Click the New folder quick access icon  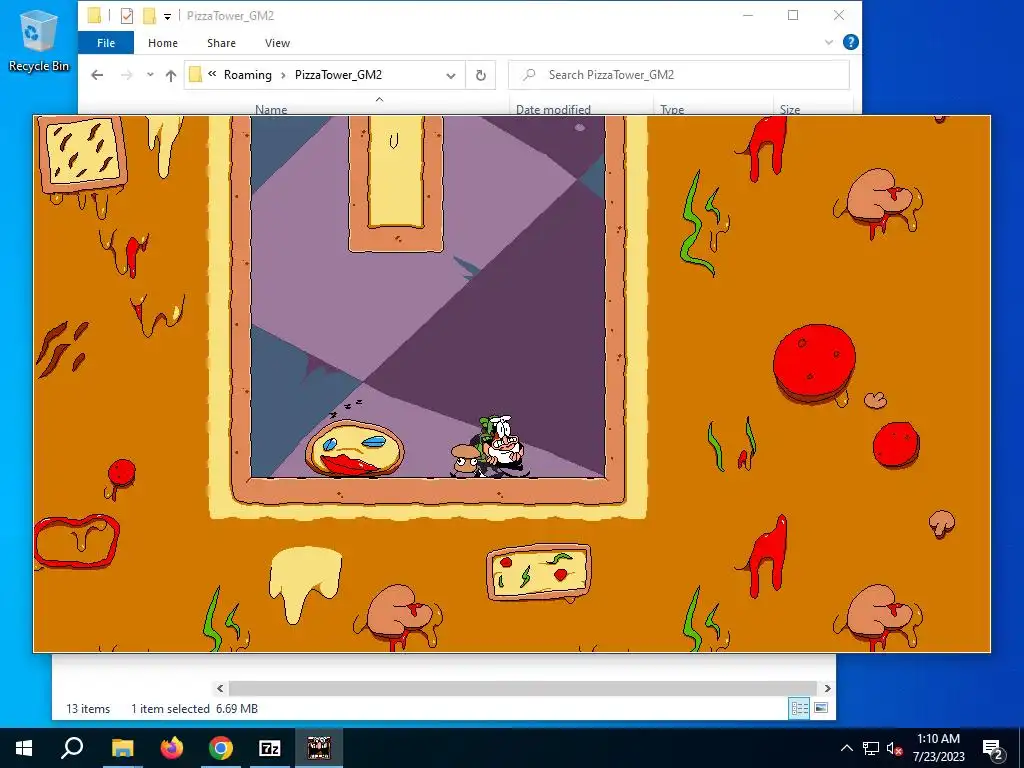pyautogui.click(x=149, y=16)
